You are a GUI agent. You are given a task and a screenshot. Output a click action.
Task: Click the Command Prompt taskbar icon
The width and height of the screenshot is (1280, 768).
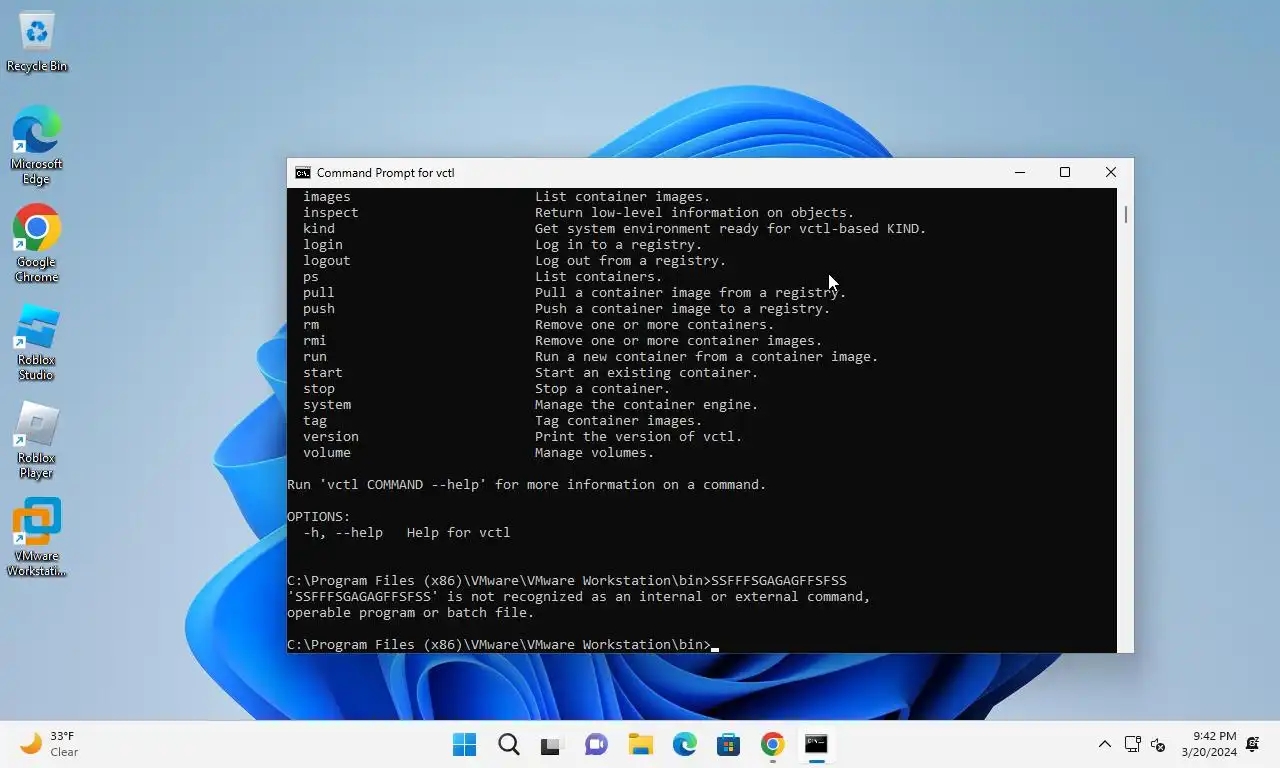tap(816, 744)
